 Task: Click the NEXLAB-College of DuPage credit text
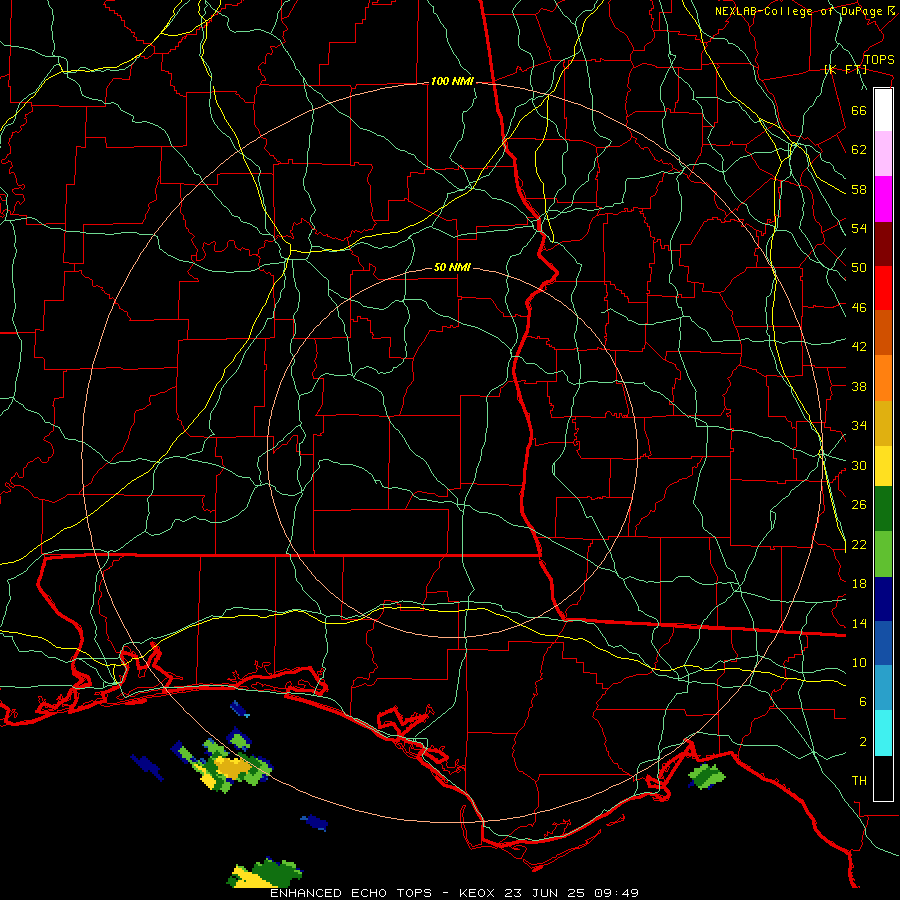coord(805,11)
